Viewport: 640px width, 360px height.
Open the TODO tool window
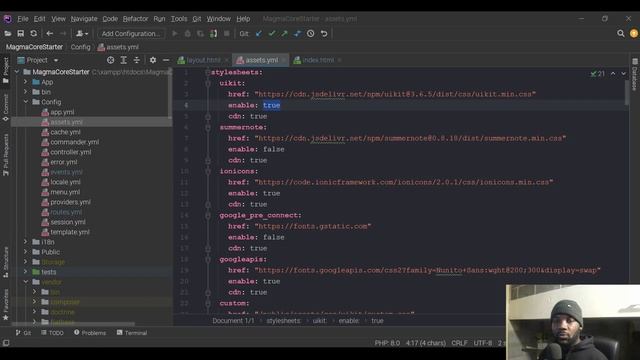[52, 333]
